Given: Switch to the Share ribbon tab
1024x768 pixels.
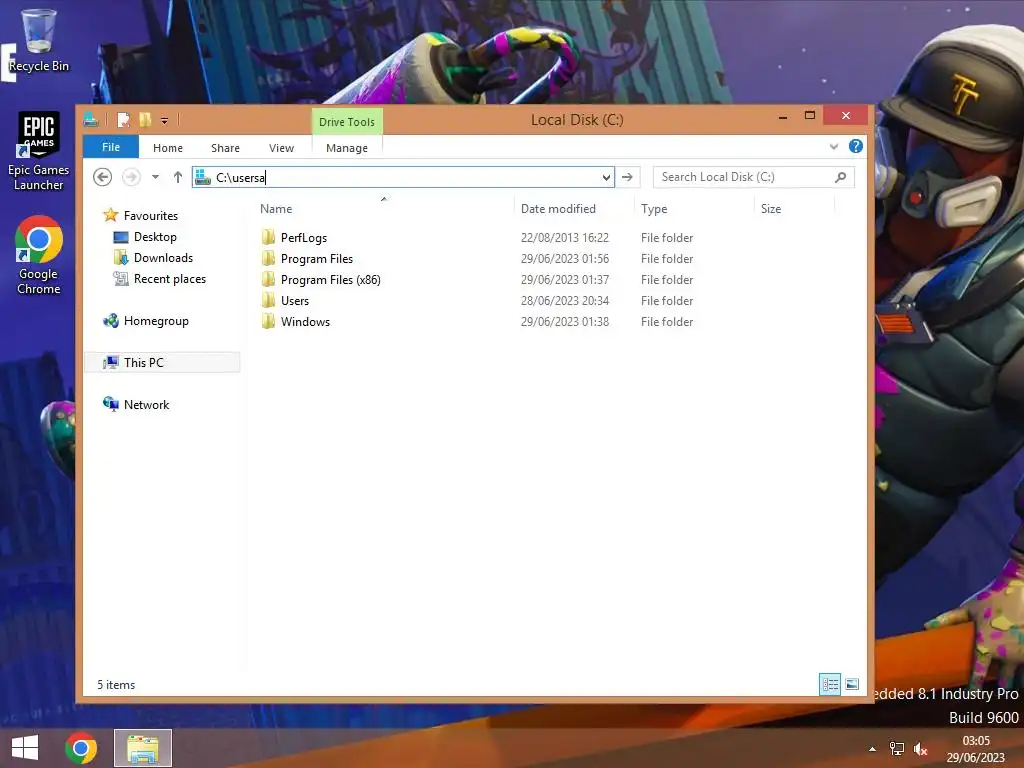Looking at the screenshot, I should point(225,148).
